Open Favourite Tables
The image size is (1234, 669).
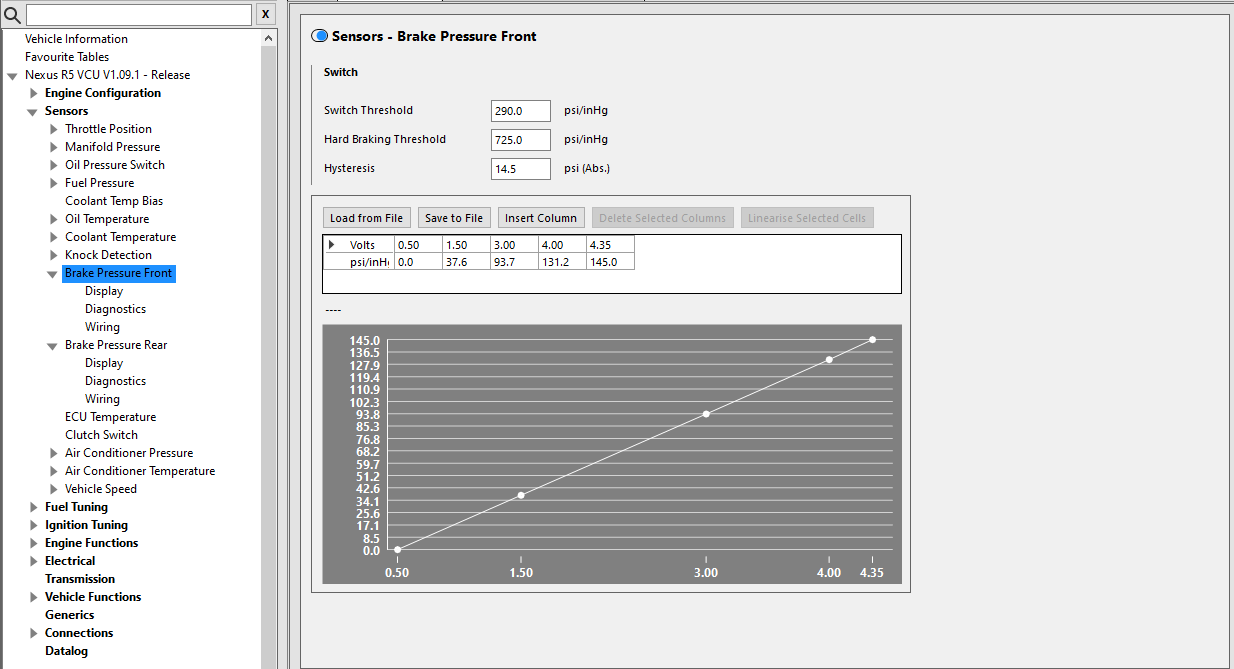[x=67, y=57]
